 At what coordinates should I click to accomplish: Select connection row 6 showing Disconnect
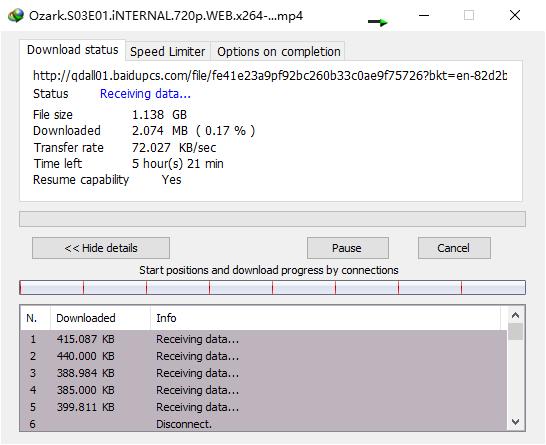coord(263,424)
